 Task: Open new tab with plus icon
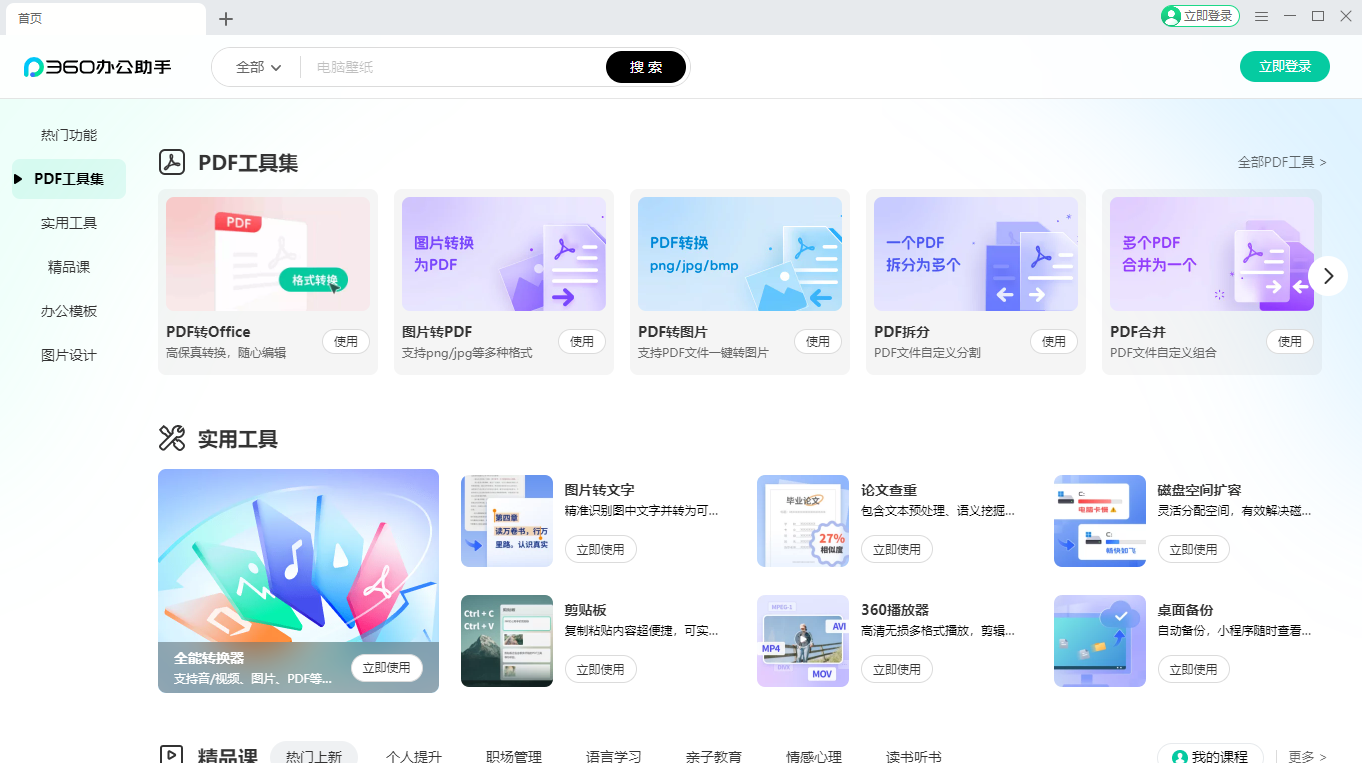(x=226, y=18)
